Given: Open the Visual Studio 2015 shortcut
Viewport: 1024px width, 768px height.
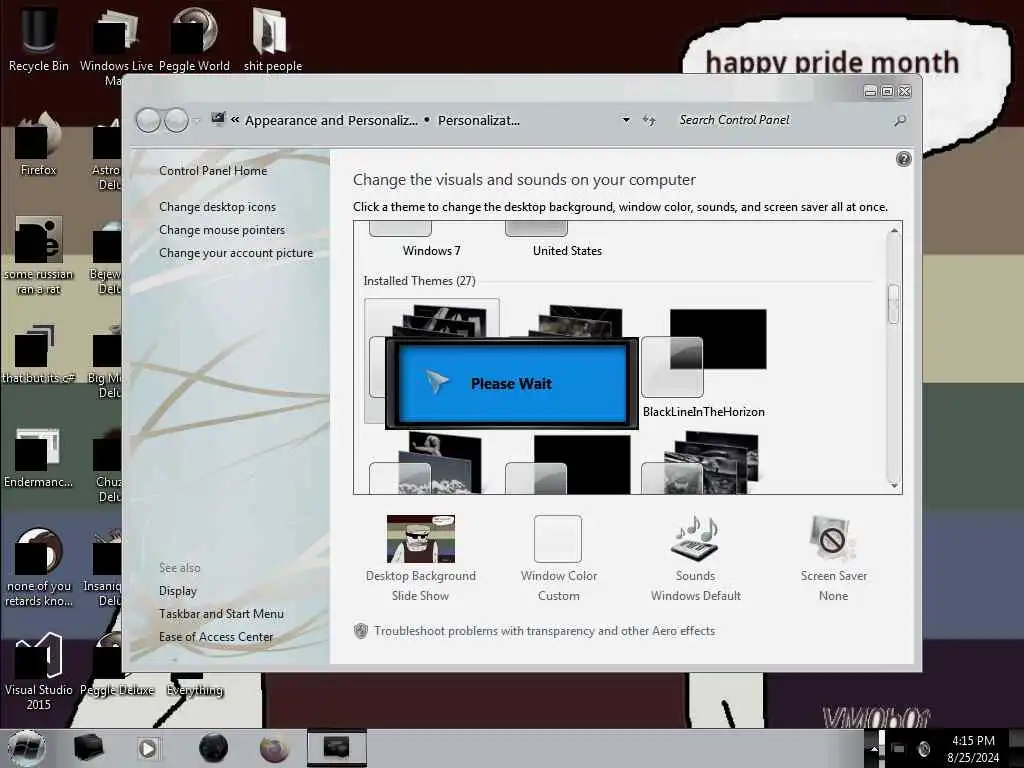Looking at the screenshot, I should (39, 669).
